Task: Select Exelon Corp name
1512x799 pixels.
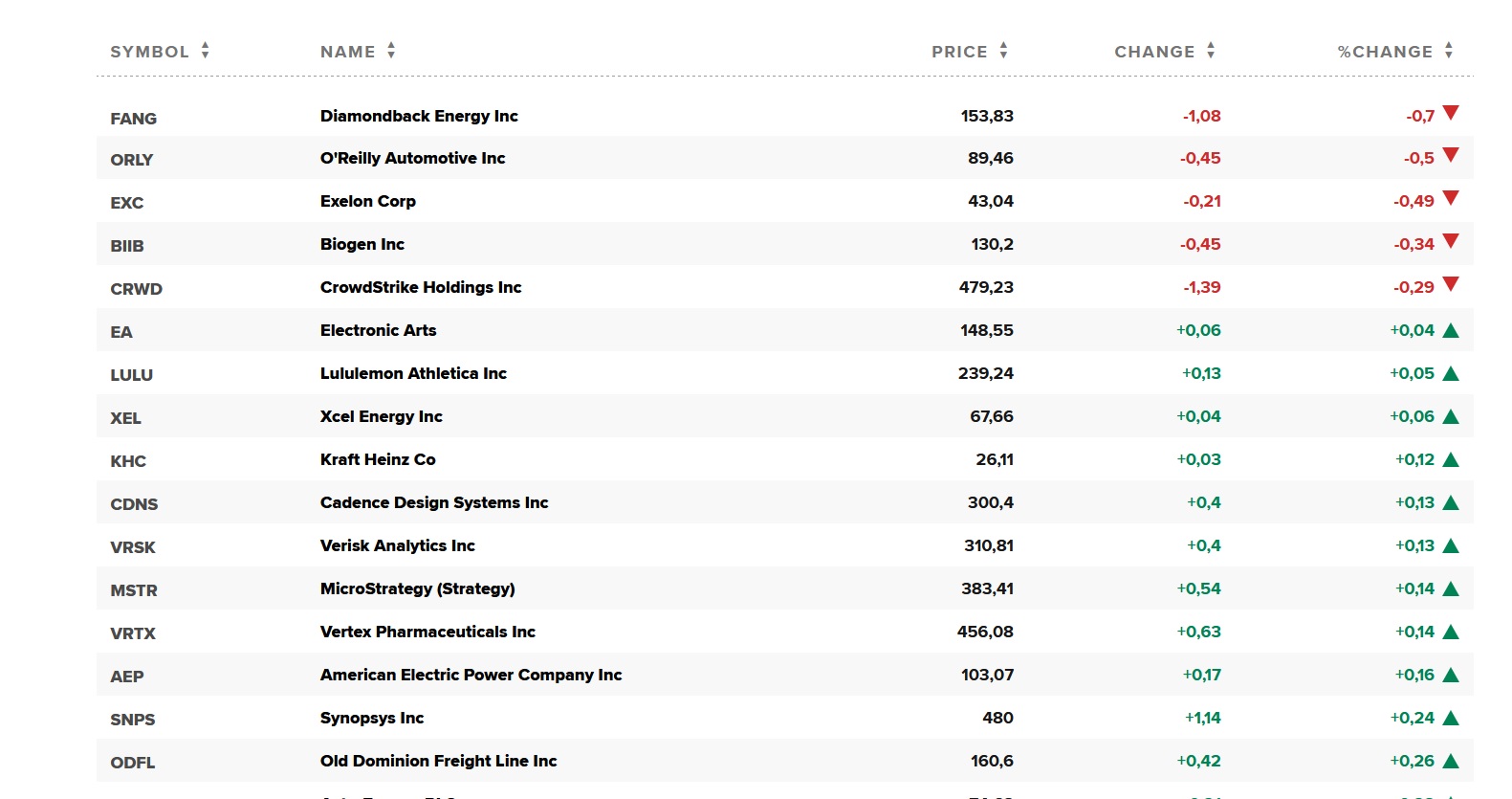Action: (368, 201)
